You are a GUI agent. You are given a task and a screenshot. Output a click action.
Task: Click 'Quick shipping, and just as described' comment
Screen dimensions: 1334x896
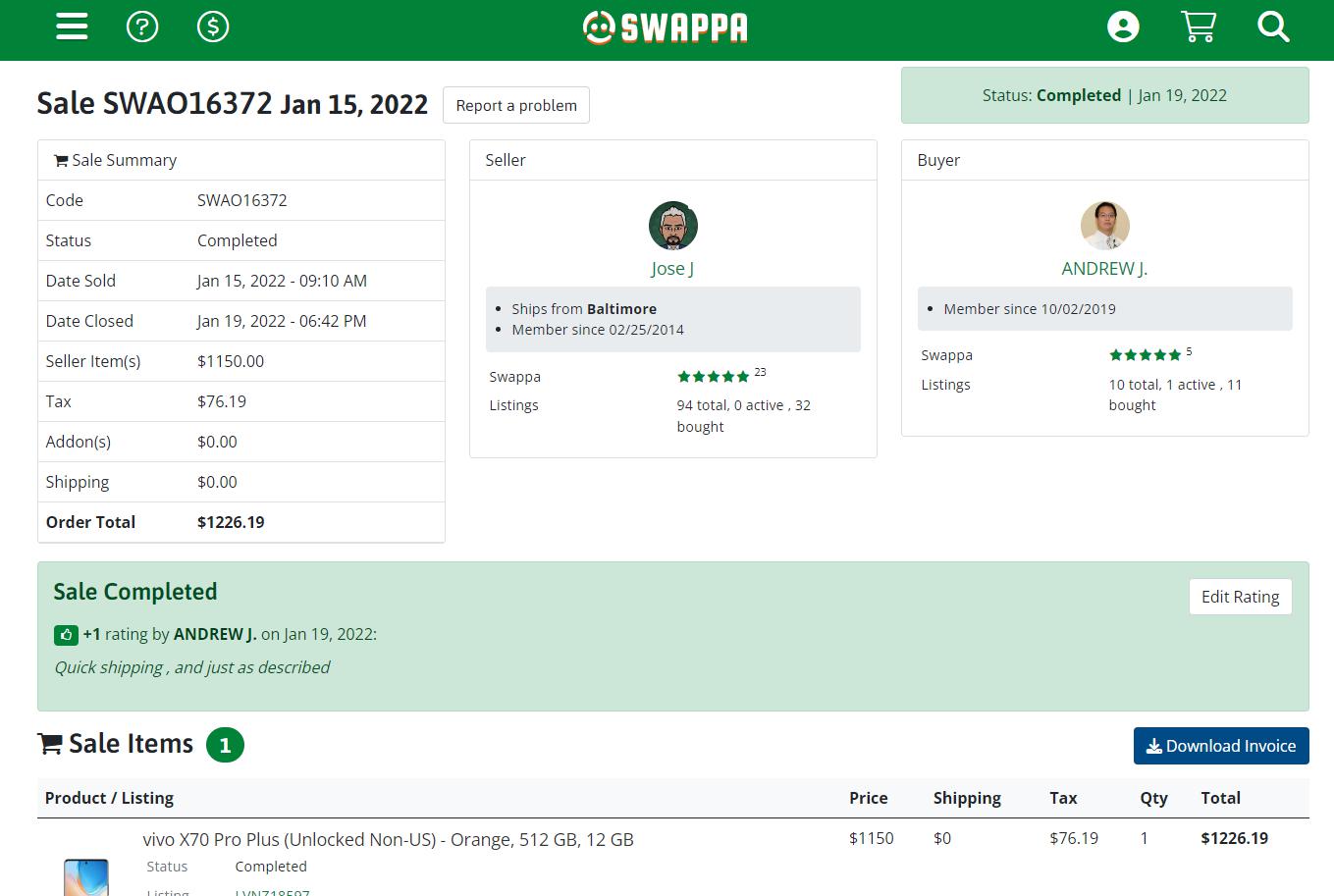[192, 667]
